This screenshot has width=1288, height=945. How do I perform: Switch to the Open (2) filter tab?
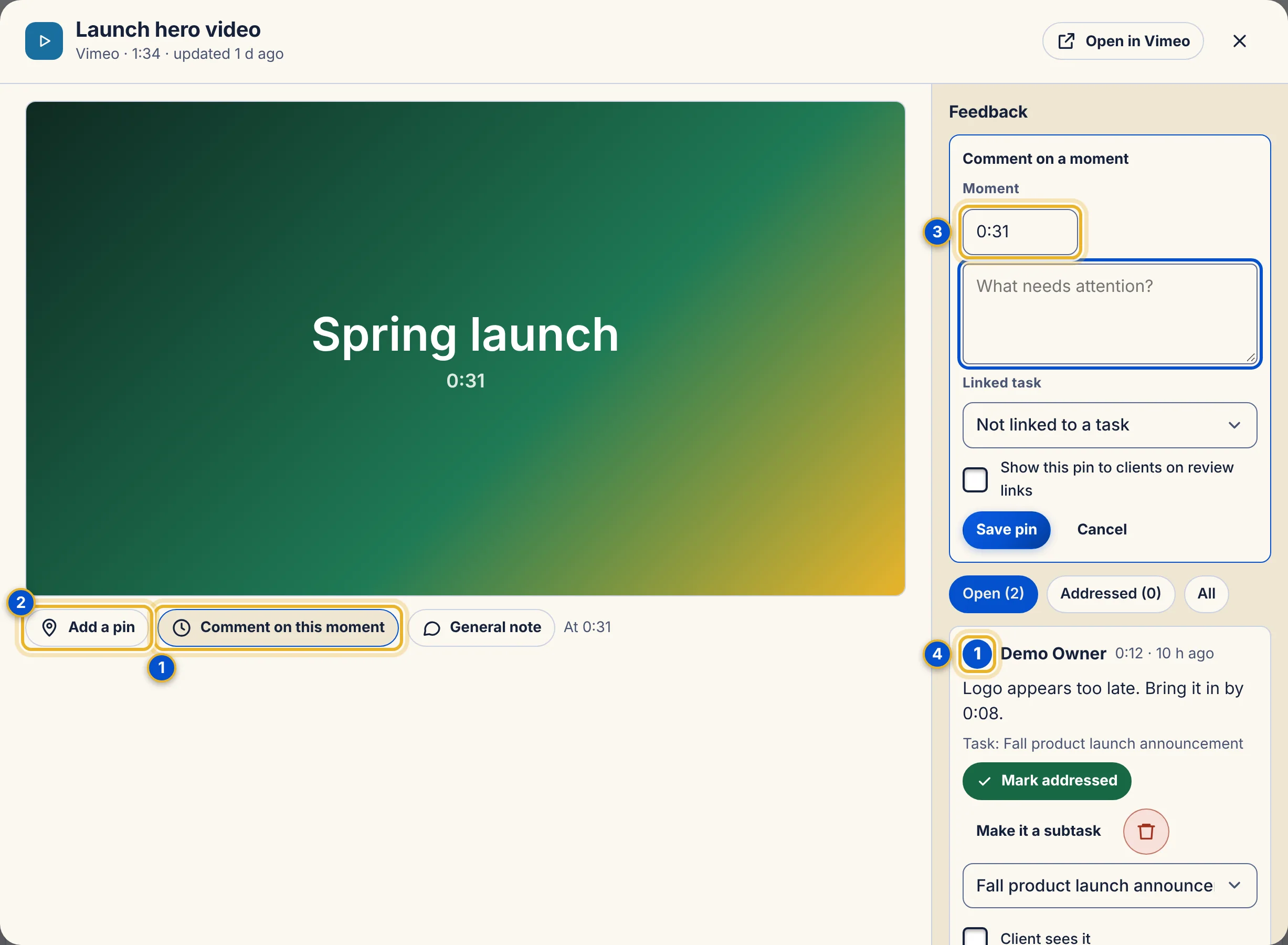[993, 594]
